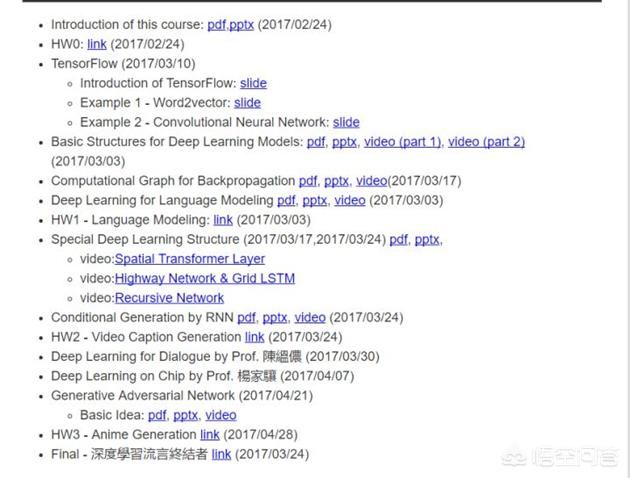The image size is (630, 478).
Task: Watch Computational Graph for Backpropagation video
Action: tap(372, 181)
